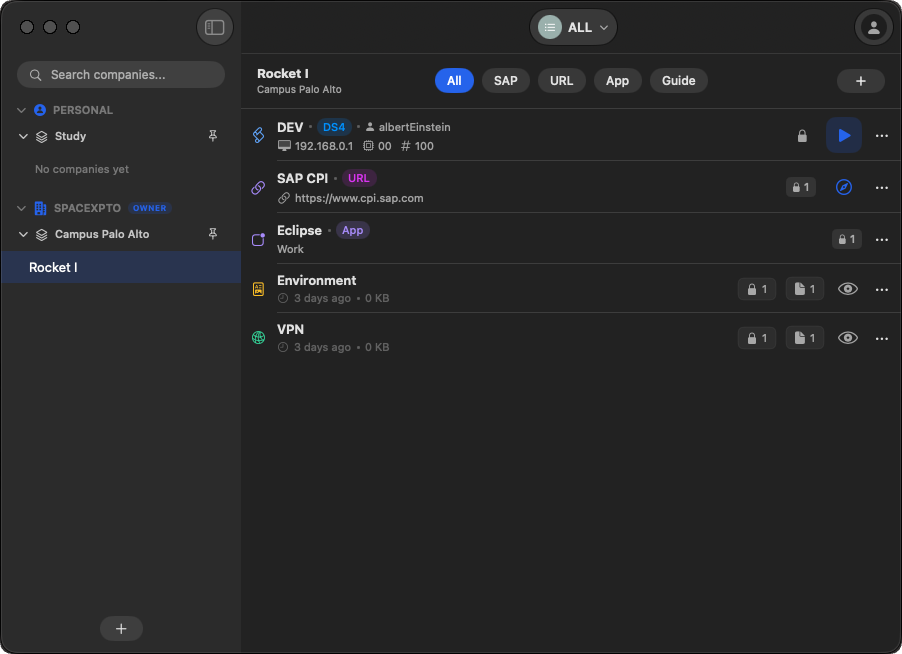Open credentials badge for Eclipse
This screenshot has width=902, height=654.
point(847,239)
